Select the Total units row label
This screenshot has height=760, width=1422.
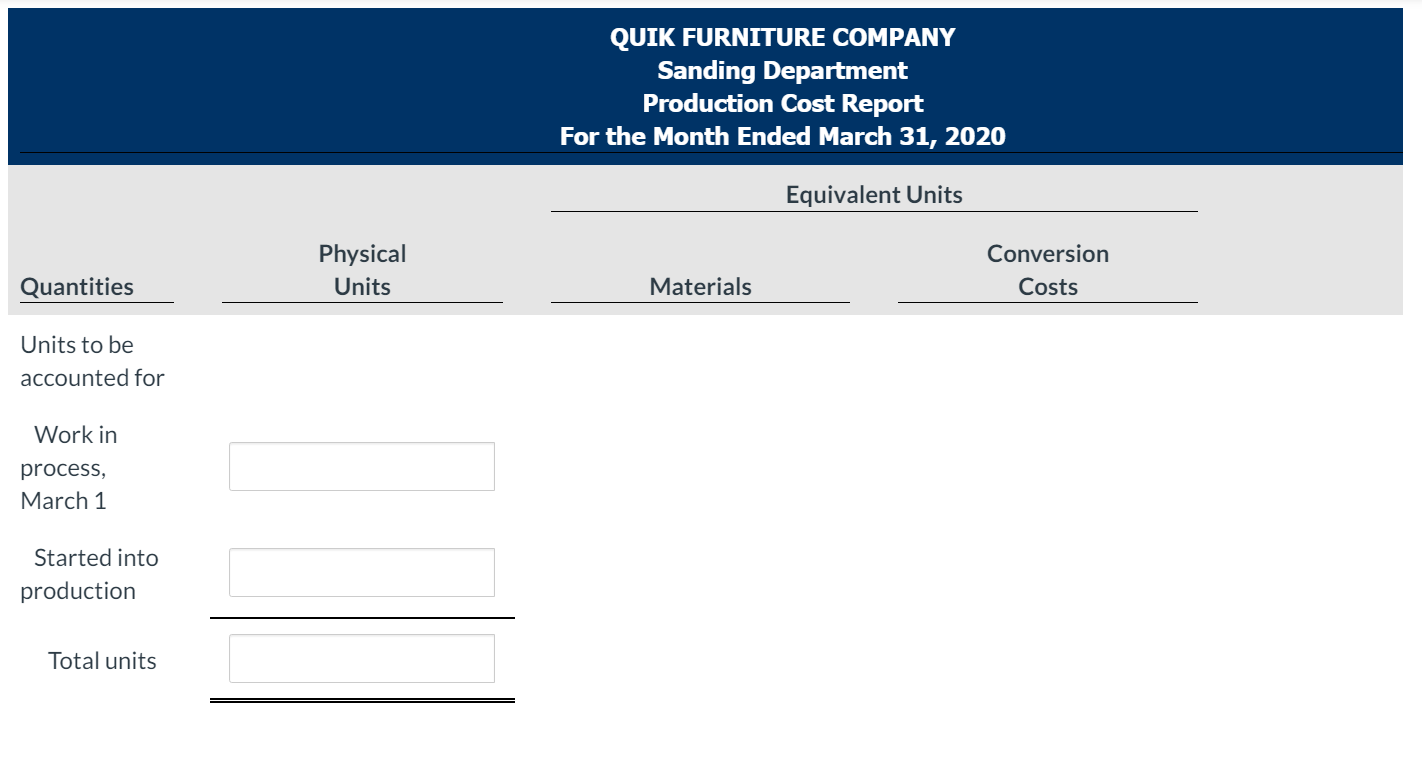tap(101, 660)
